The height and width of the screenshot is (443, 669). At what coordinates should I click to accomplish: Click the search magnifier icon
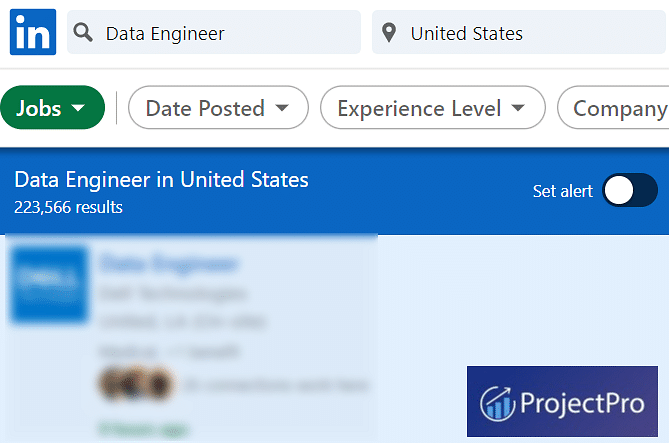[83, 32]
